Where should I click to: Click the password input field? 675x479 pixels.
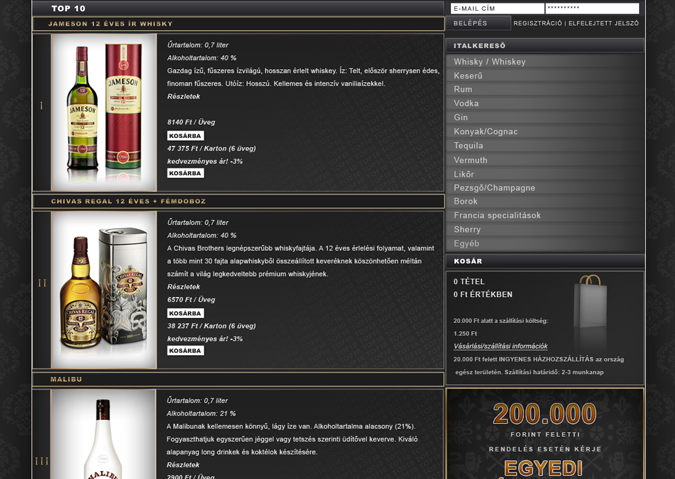pos(592,9)
